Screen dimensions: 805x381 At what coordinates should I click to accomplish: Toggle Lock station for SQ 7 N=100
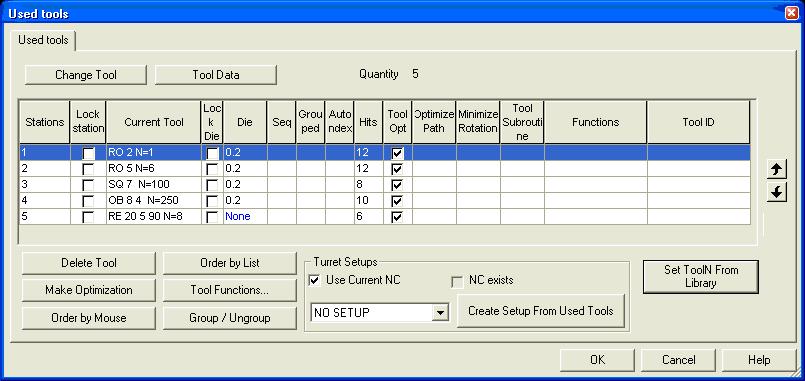(89, 185)
